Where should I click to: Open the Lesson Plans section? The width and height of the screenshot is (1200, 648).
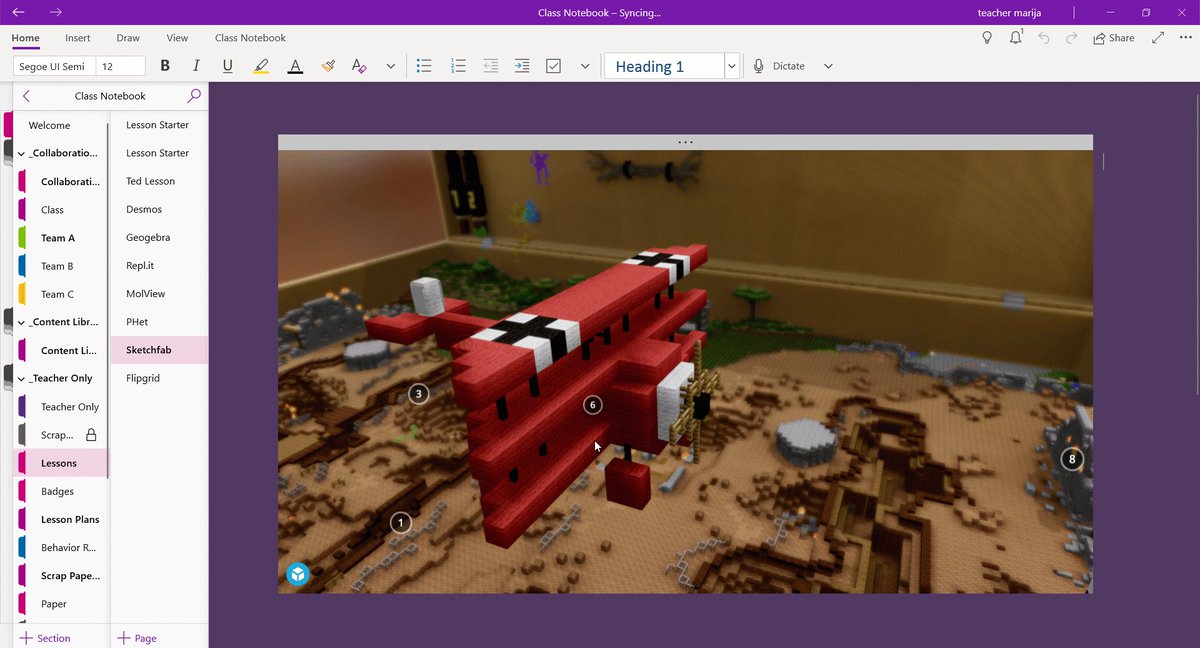coord(70,519)
